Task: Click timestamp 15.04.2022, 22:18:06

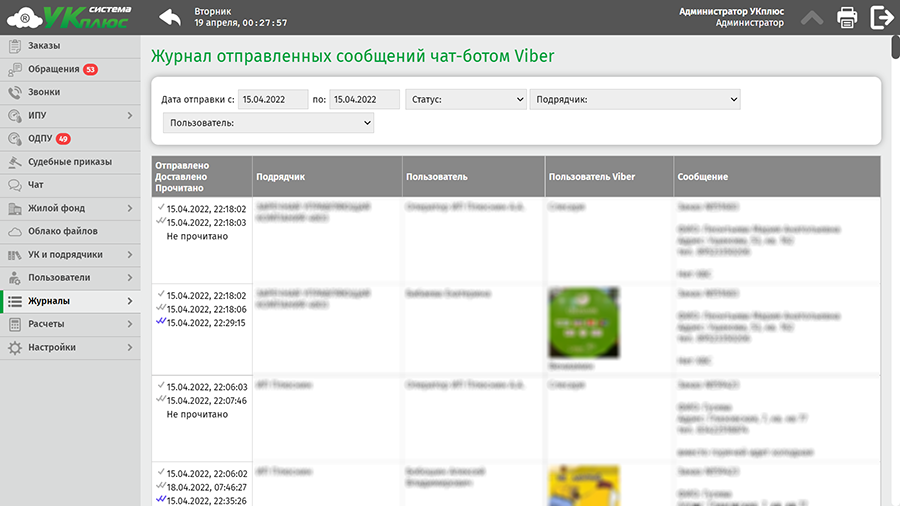Action: pos(206,309)
